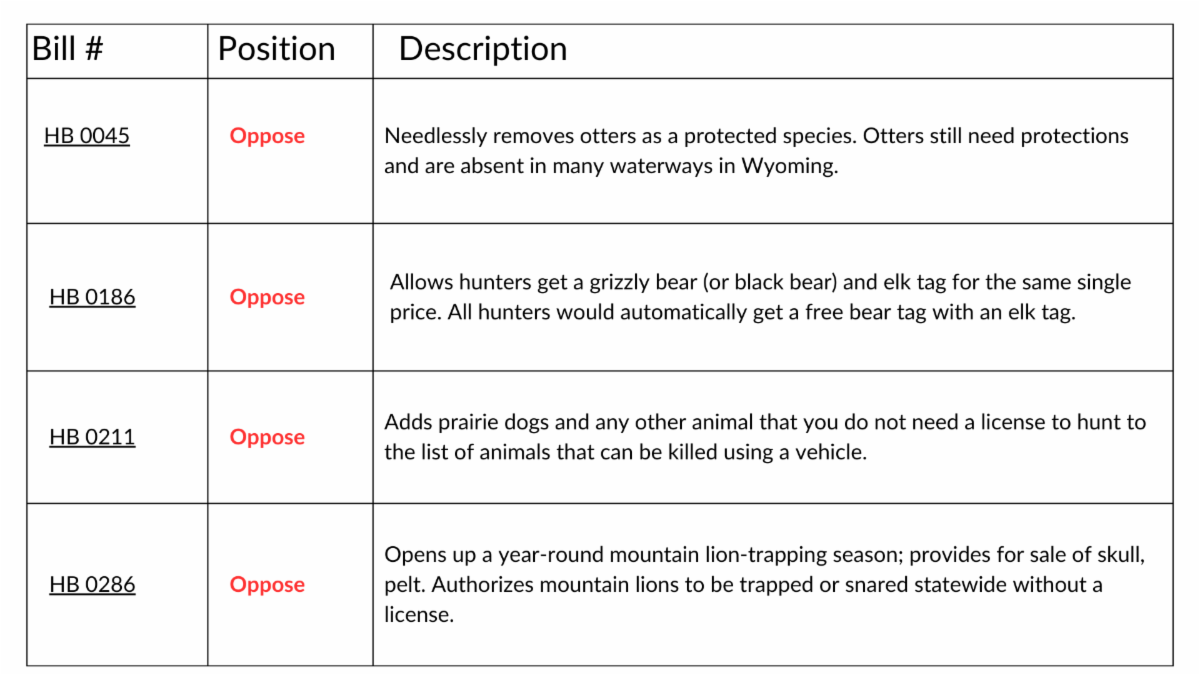Follow the HB 0211 bill link

[92, 437]
